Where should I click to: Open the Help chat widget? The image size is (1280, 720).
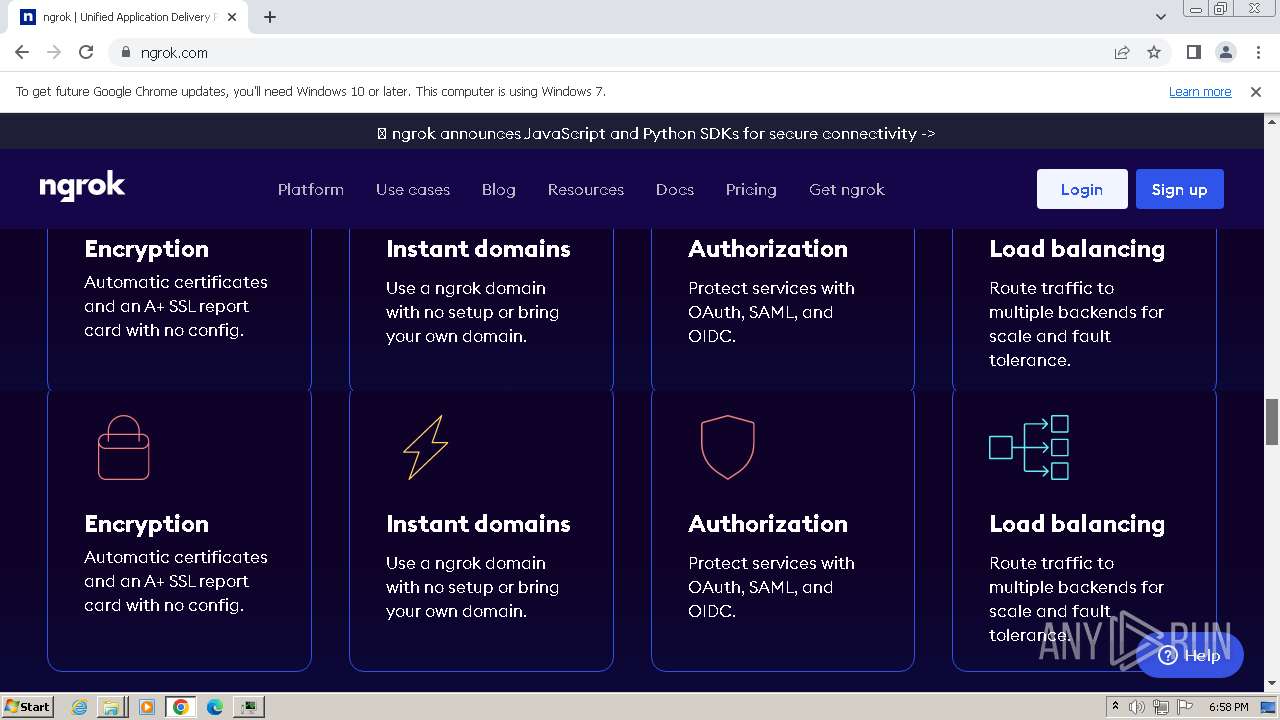[x=1190, y=655]
